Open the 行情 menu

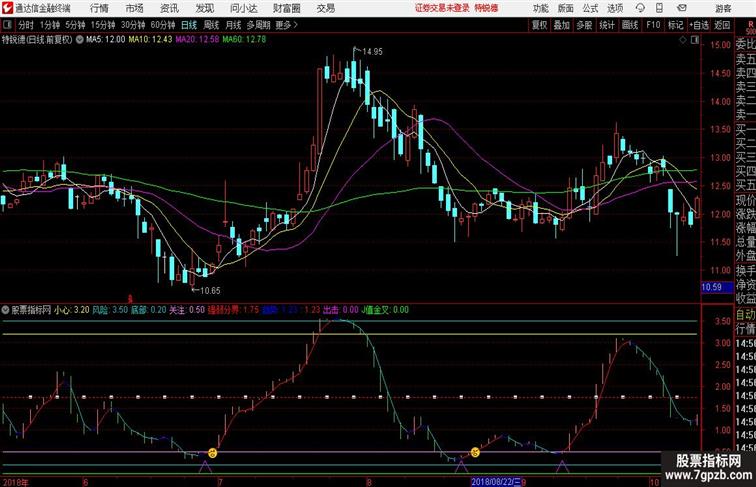point(99,8)
